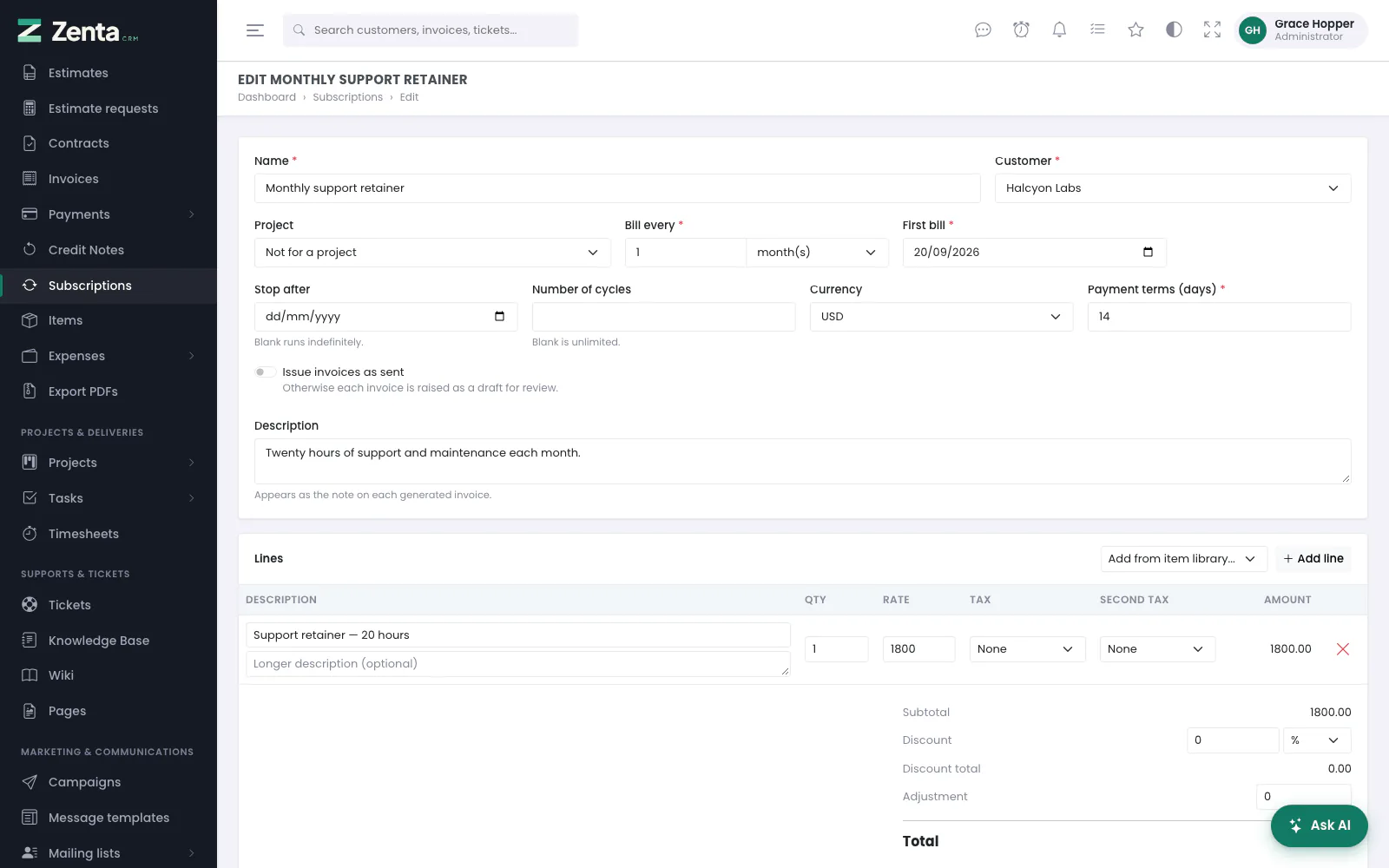Viewport: 1389px width, 868px height.
Task: Focus the search customers, invoices, tickets field
Action: pyautogui.click(x=431, y=30)
